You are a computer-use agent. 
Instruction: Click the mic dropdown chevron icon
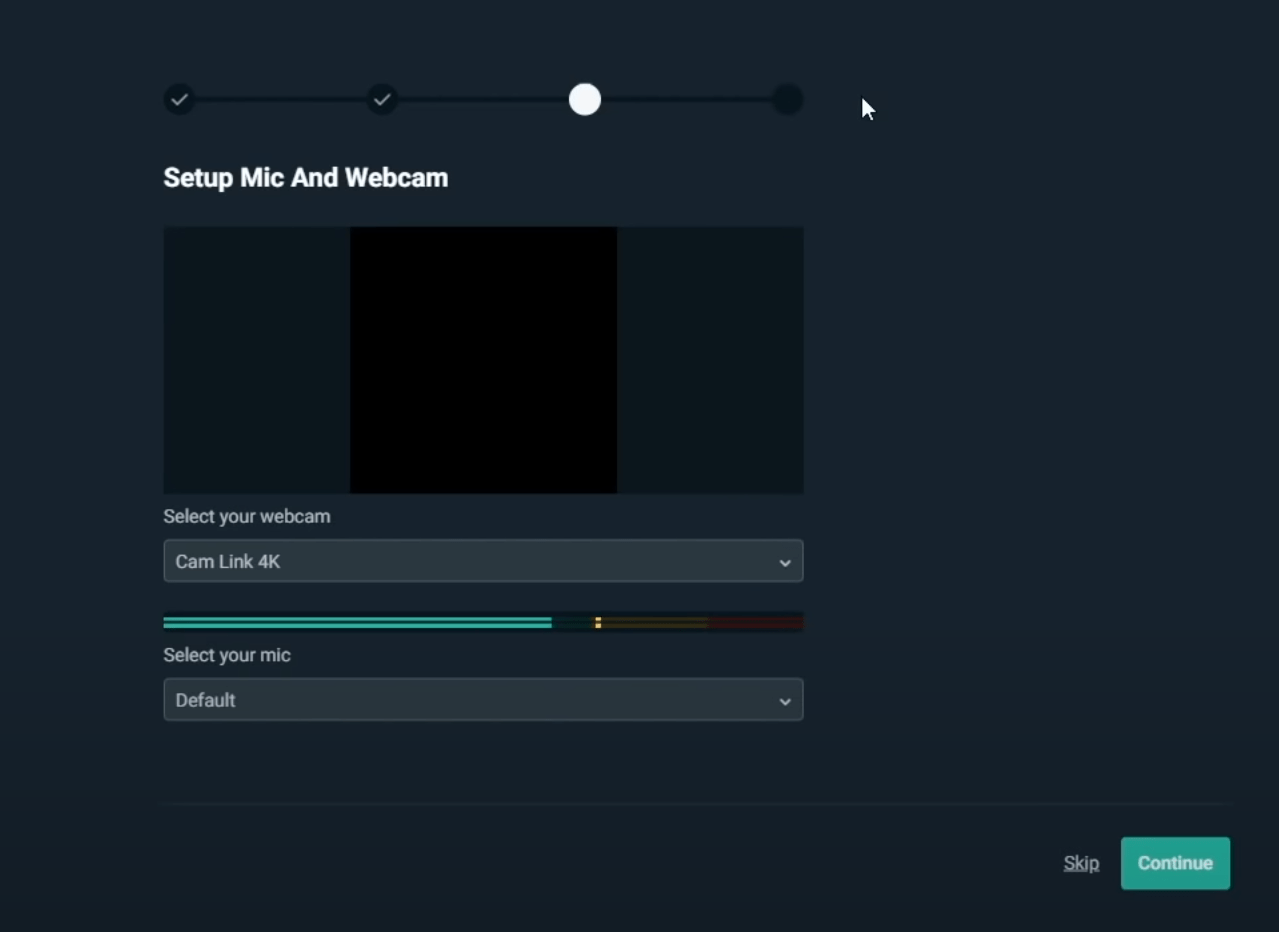click(785, 700)
